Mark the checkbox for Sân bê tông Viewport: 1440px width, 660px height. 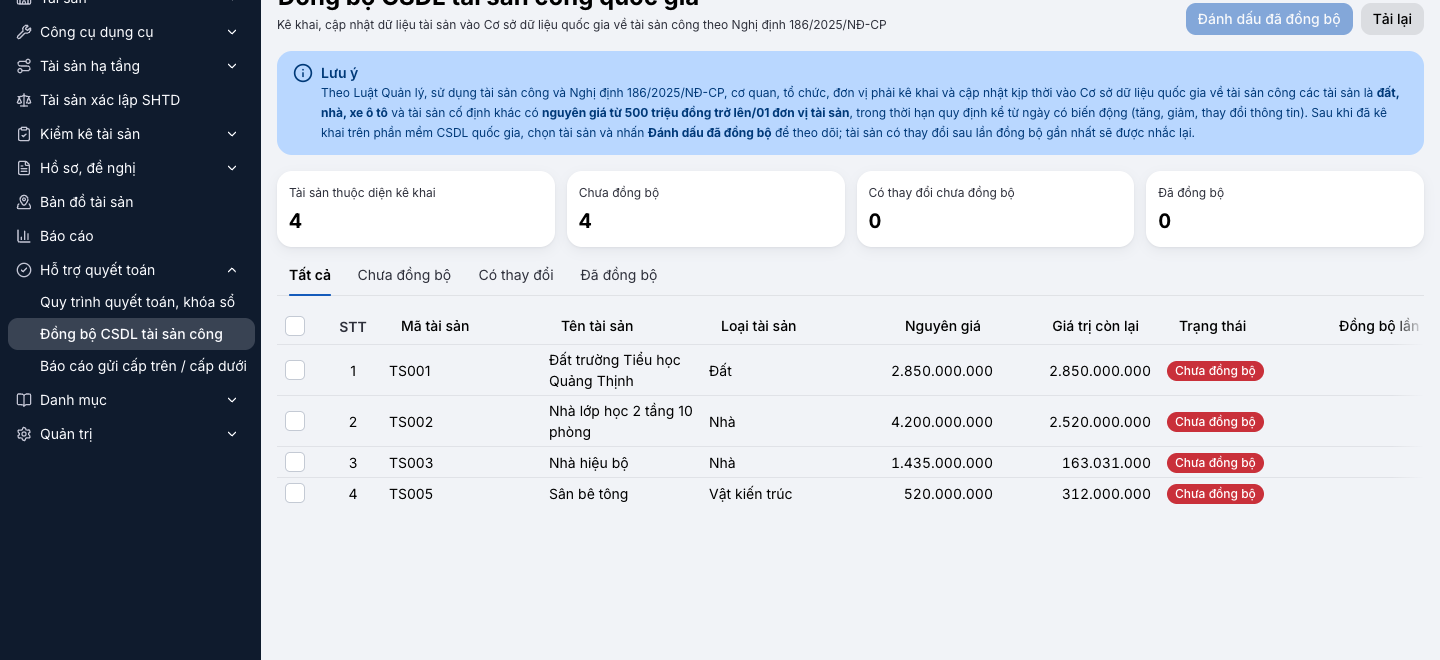point(295,493)
